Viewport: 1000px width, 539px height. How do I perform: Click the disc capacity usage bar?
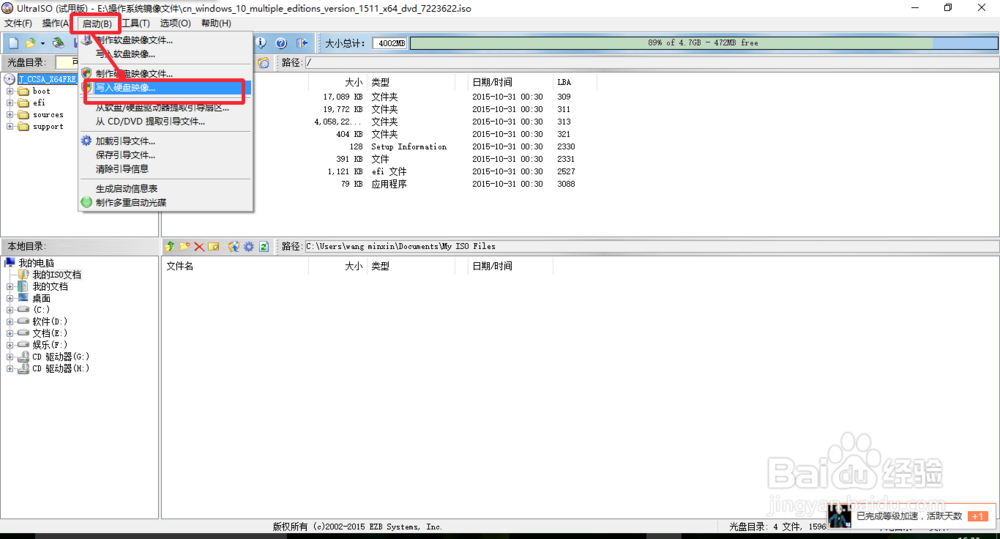click(704, 43)
